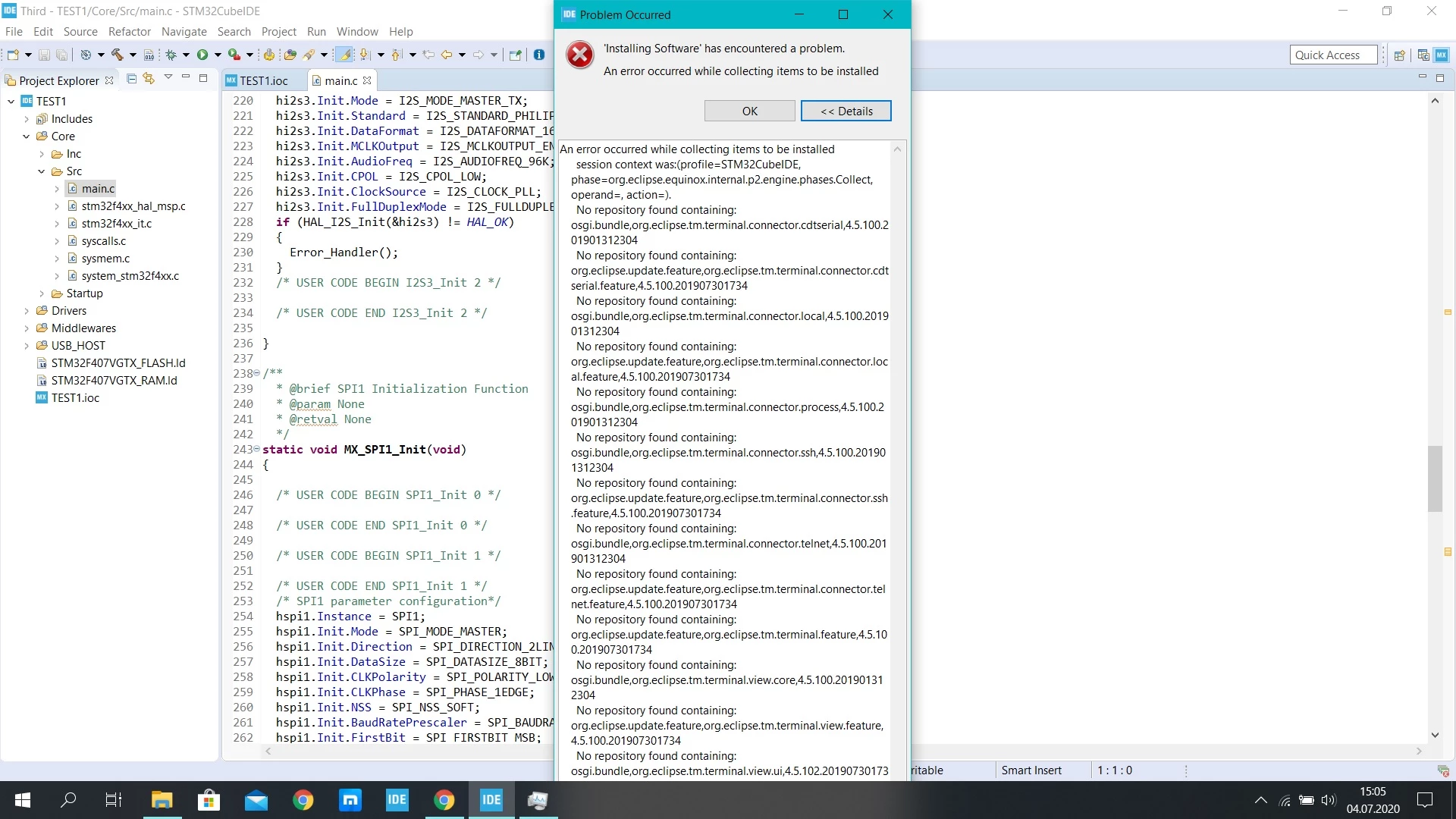Open the Run configurations dropdown arrow
This screenshot has height=819, width=1456.
click(x=217, y=55)
